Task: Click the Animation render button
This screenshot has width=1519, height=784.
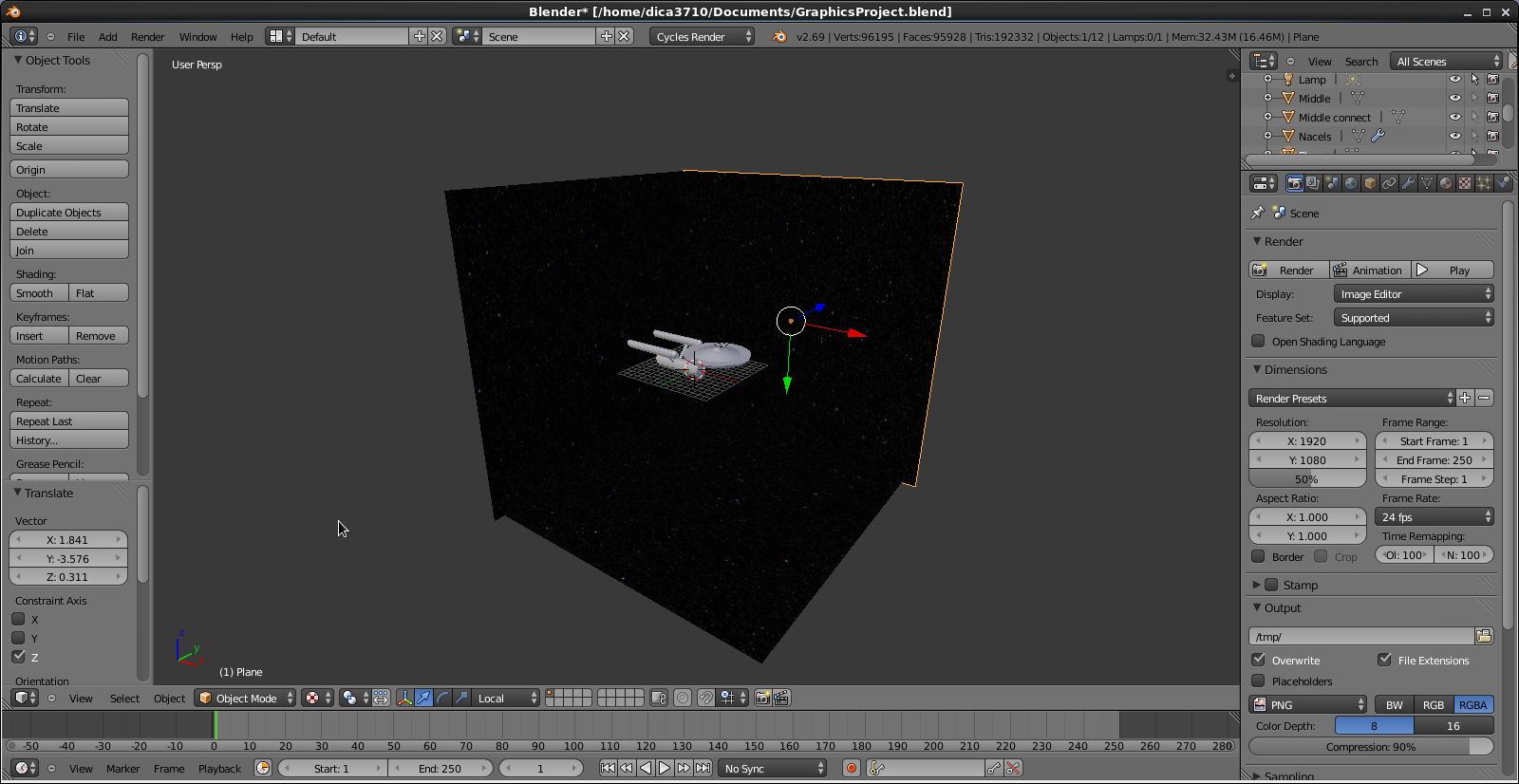Action: (1370, 270)
